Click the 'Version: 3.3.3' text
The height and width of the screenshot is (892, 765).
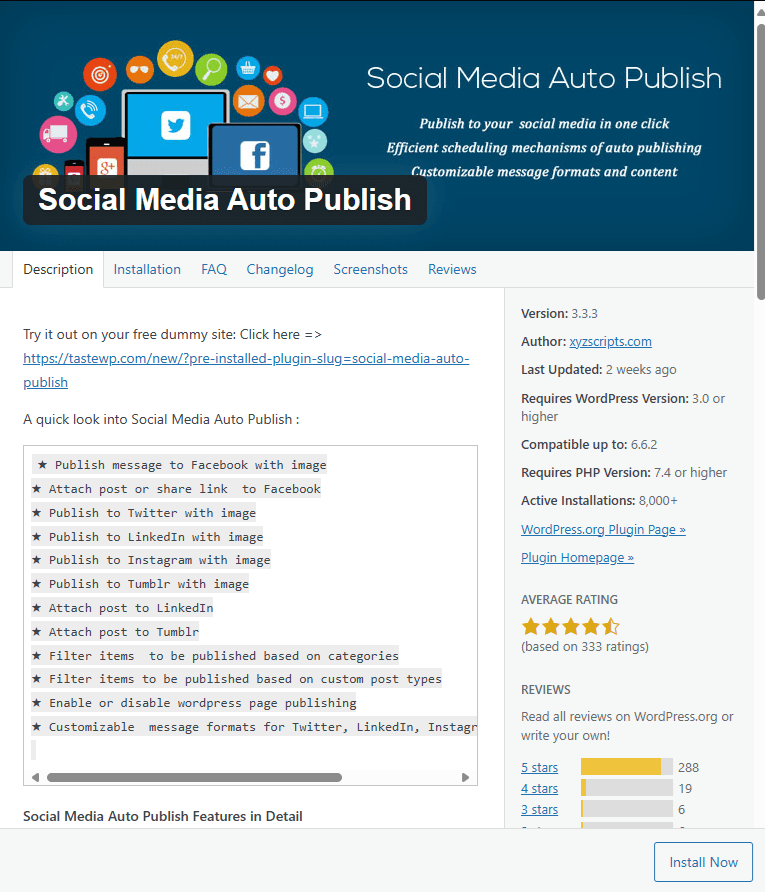[x=559, y=313]
